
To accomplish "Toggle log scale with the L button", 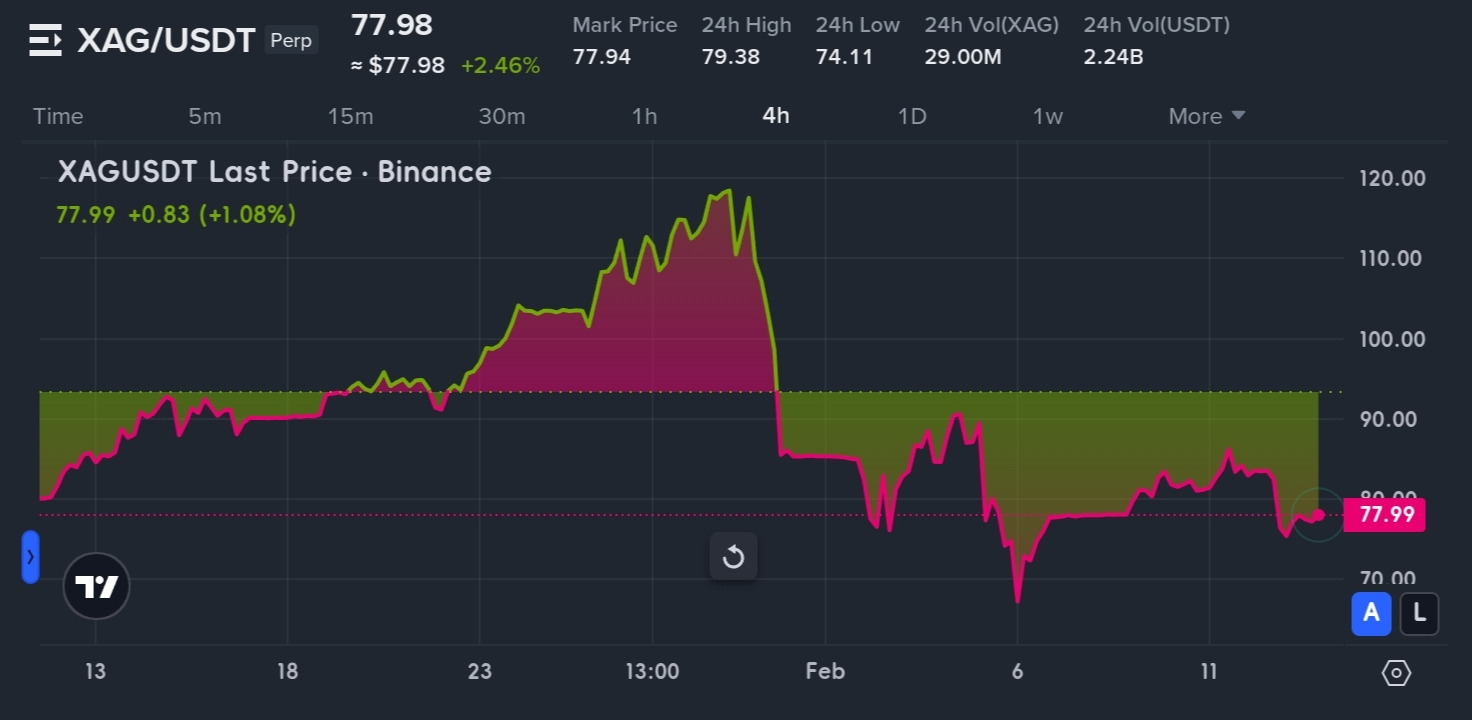I will pos(1419,613).
